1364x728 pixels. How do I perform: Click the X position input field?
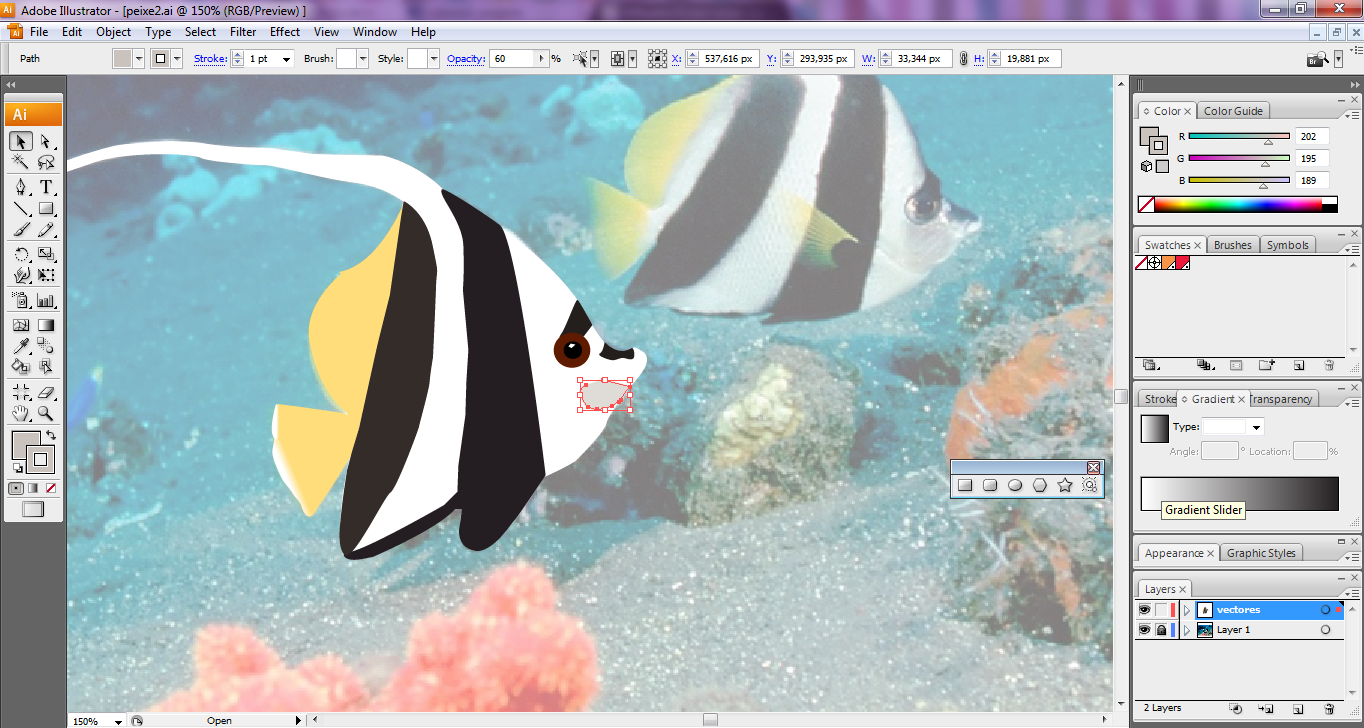728,59
